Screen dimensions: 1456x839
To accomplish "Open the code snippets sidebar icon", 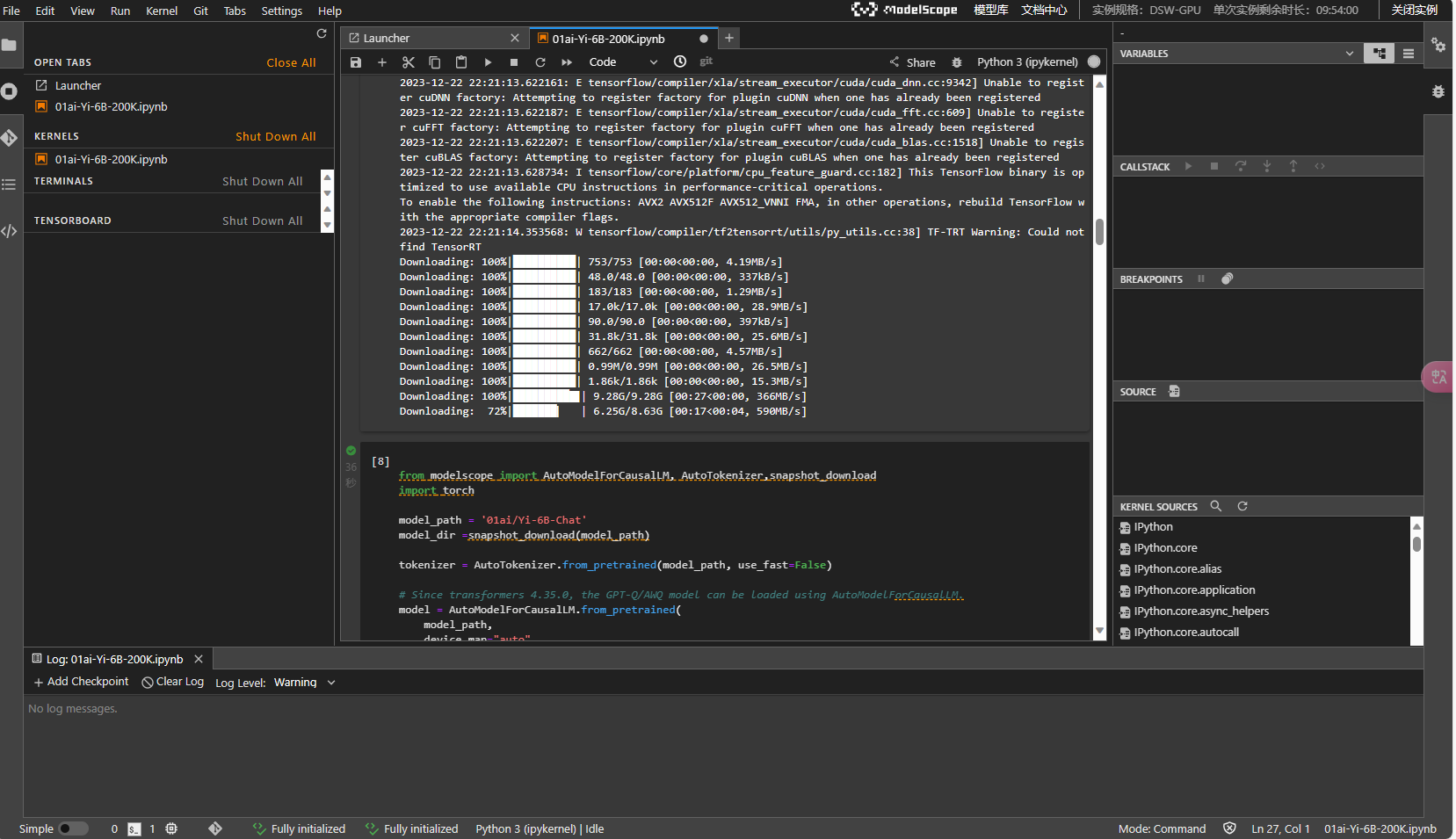I will (x=10, y=231).
